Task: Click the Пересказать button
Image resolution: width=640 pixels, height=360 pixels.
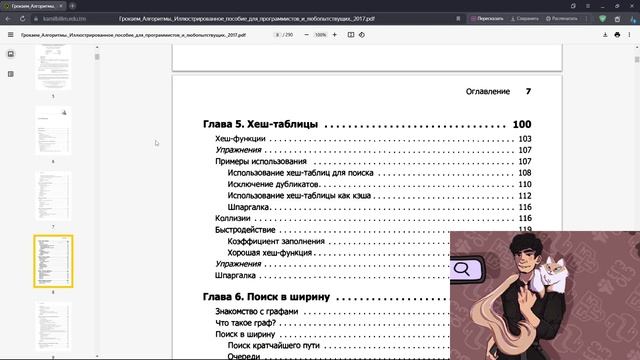Action: 487,19
